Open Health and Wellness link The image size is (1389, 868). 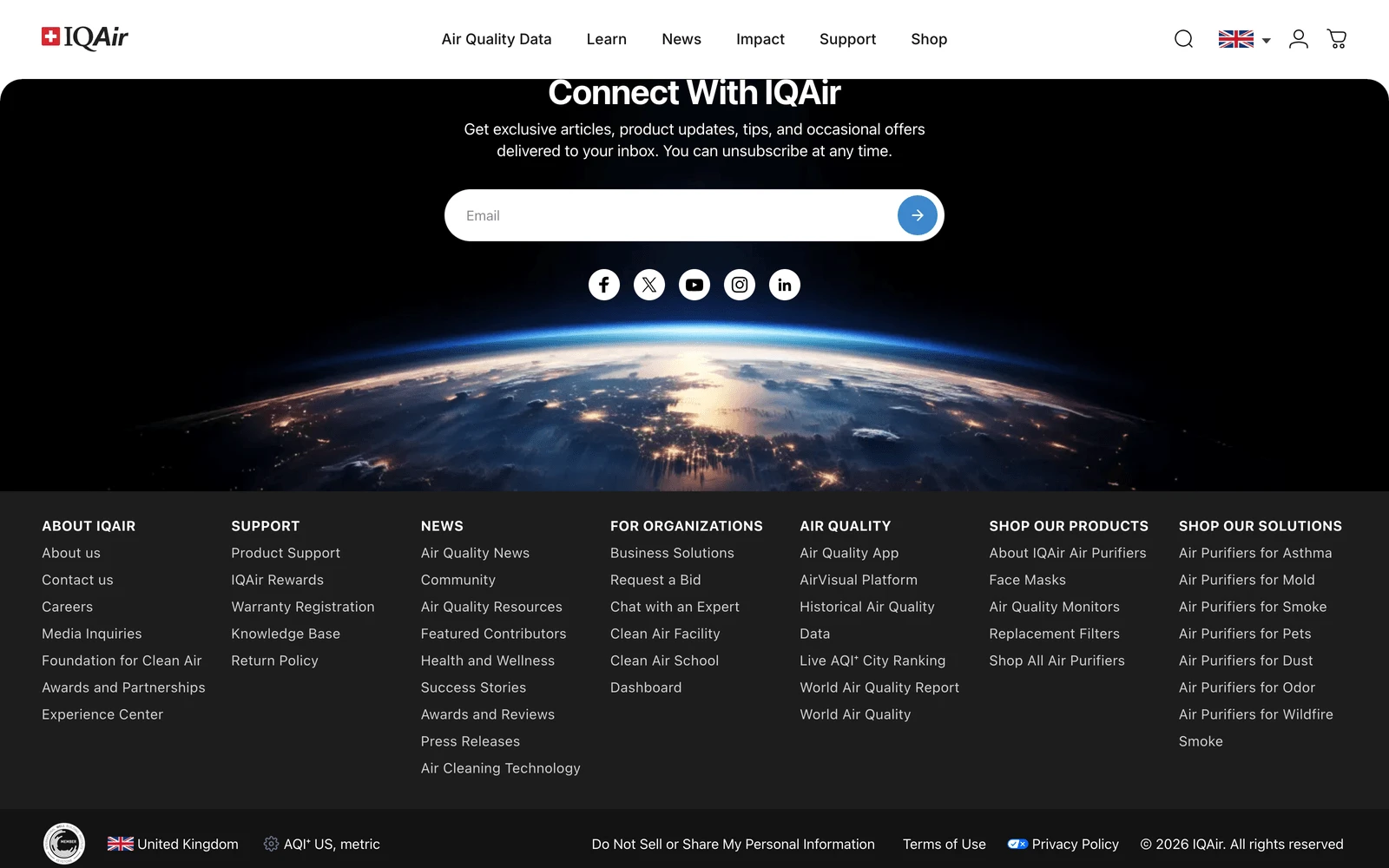point(488,661)
